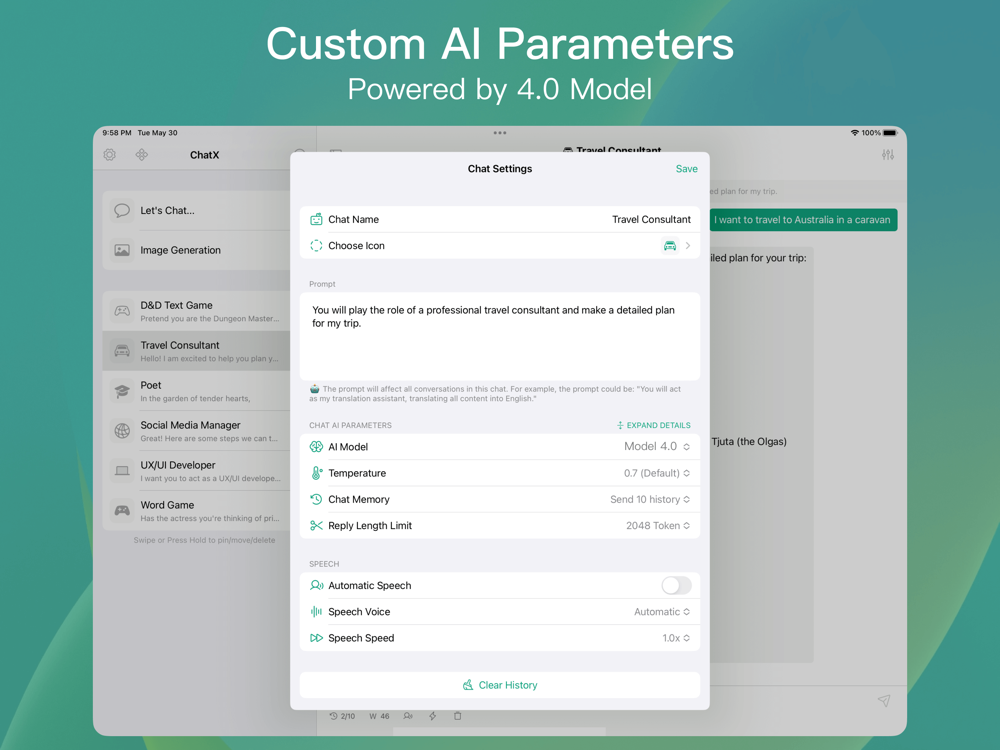
Task: Click the send paper-plane icon
Action: pos(884,700)
